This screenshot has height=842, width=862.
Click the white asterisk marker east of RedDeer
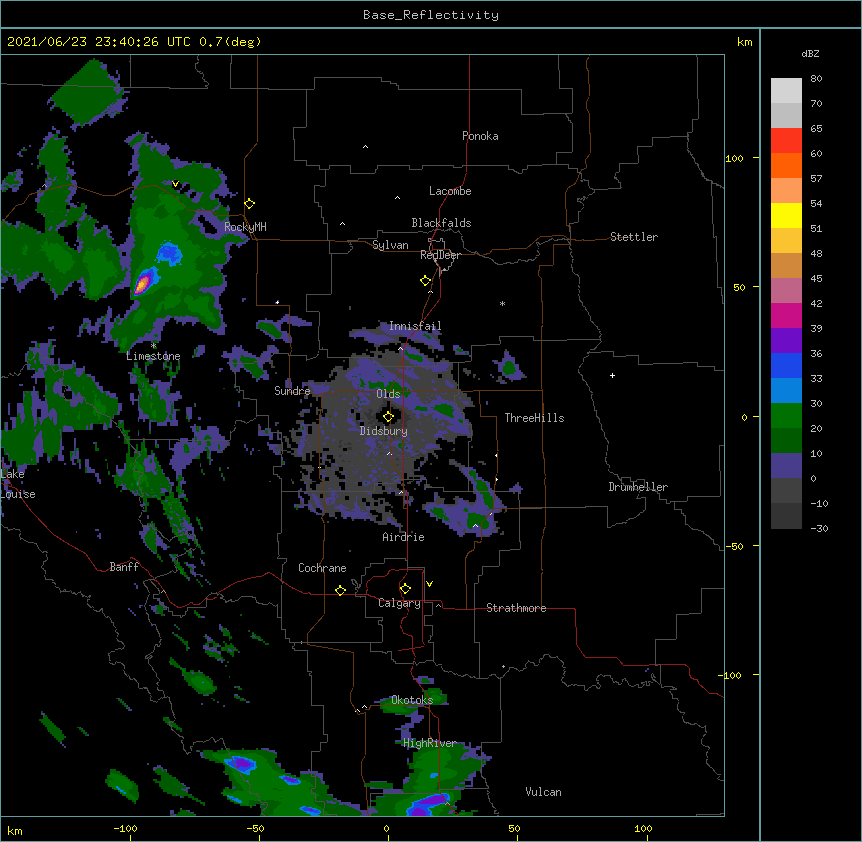(x=502, y=303)
